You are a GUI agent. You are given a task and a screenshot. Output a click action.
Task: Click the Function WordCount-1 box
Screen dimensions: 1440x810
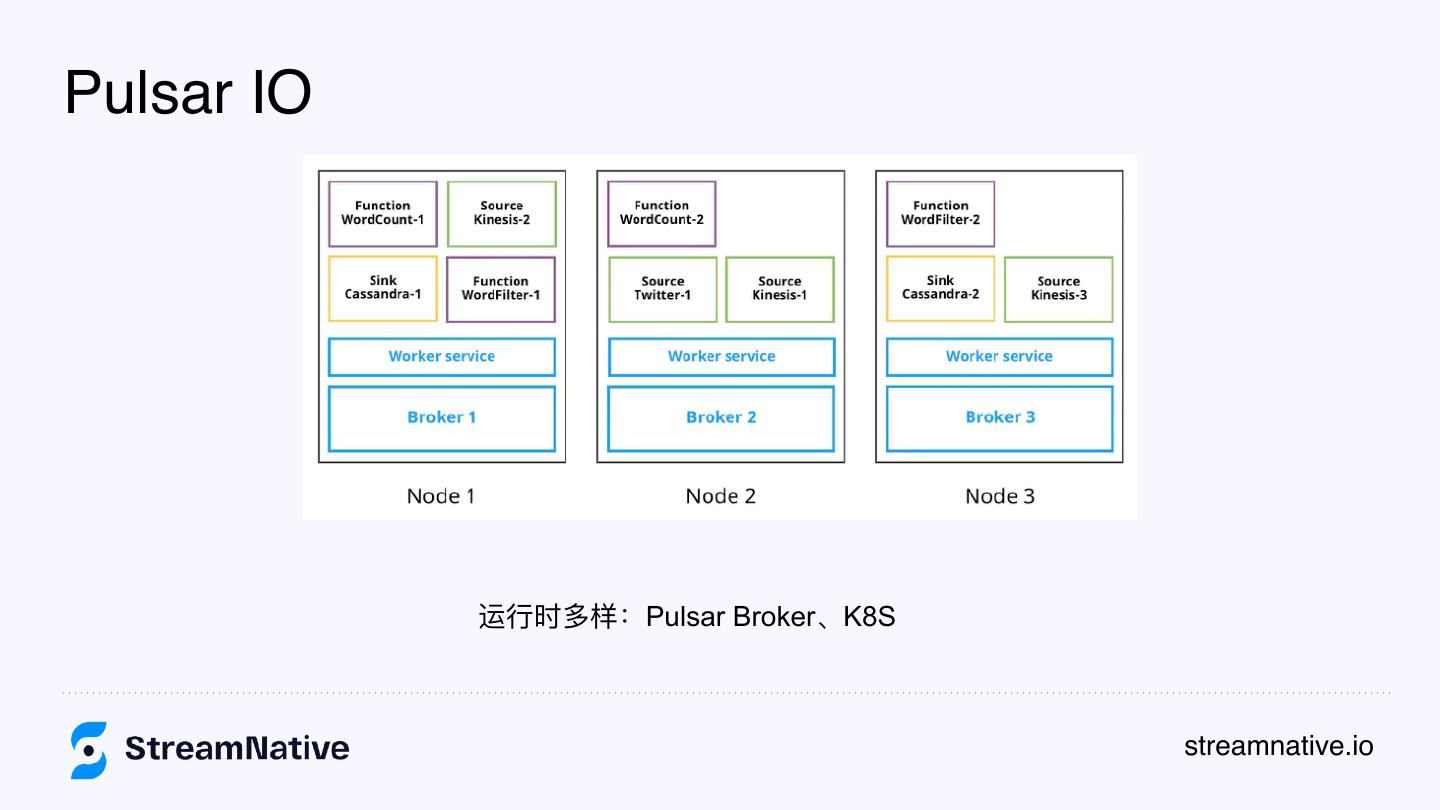coord(383,213)
